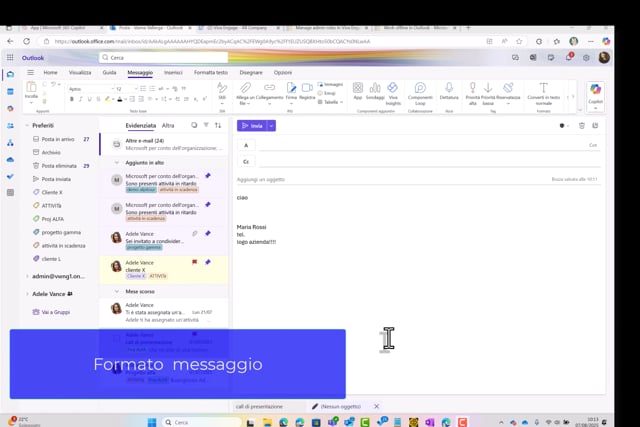Toggle strikethrough formatting in ribbon
640x427 pixels.
[98, 99]
